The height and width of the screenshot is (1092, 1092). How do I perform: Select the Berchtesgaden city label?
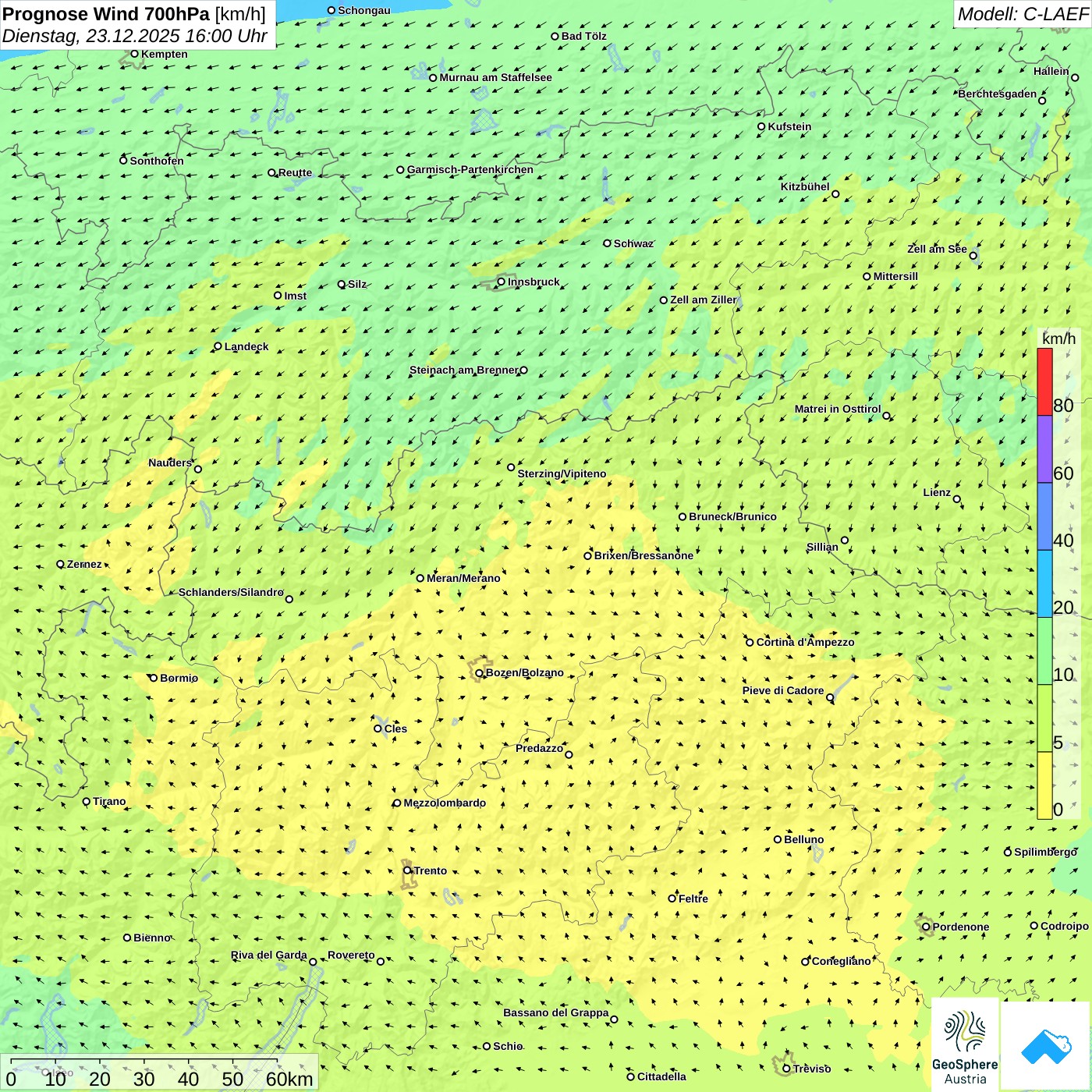998,94
